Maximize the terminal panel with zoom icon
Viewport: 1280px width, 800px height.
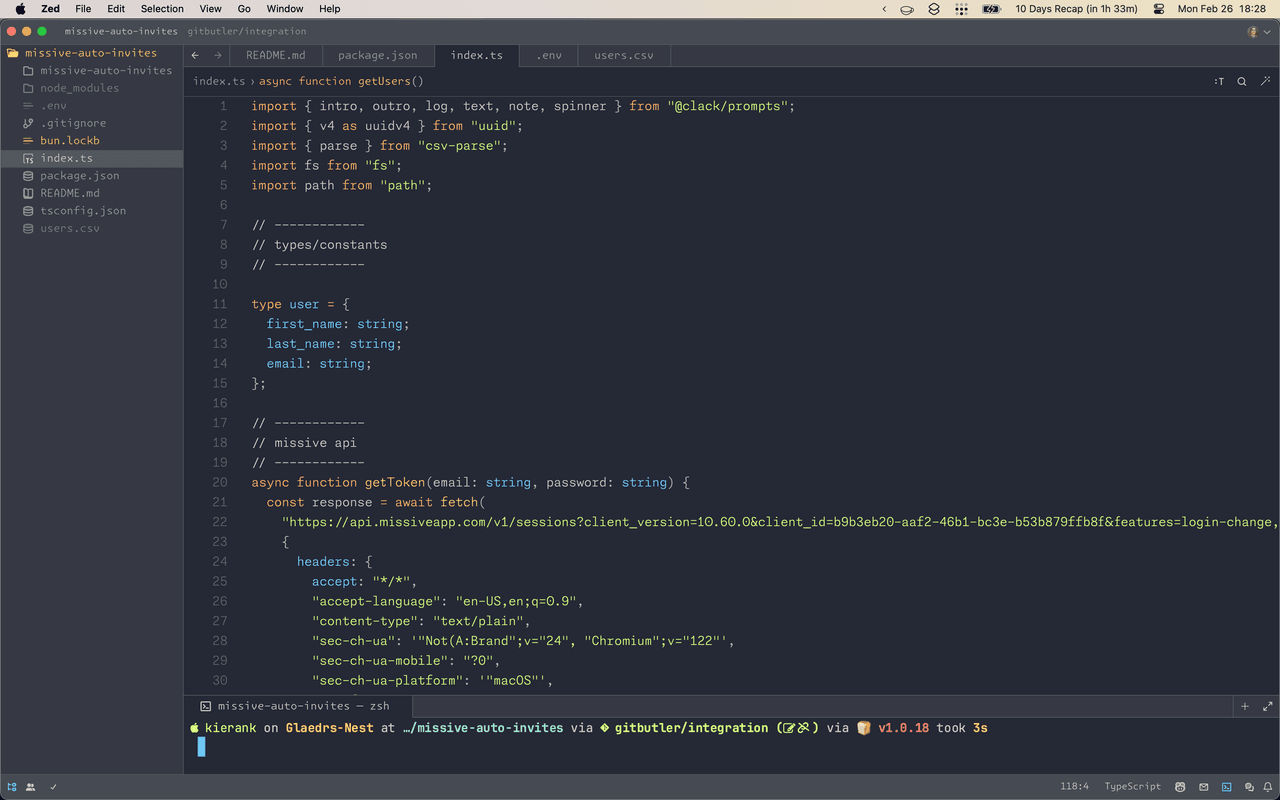pos(1268,706)
